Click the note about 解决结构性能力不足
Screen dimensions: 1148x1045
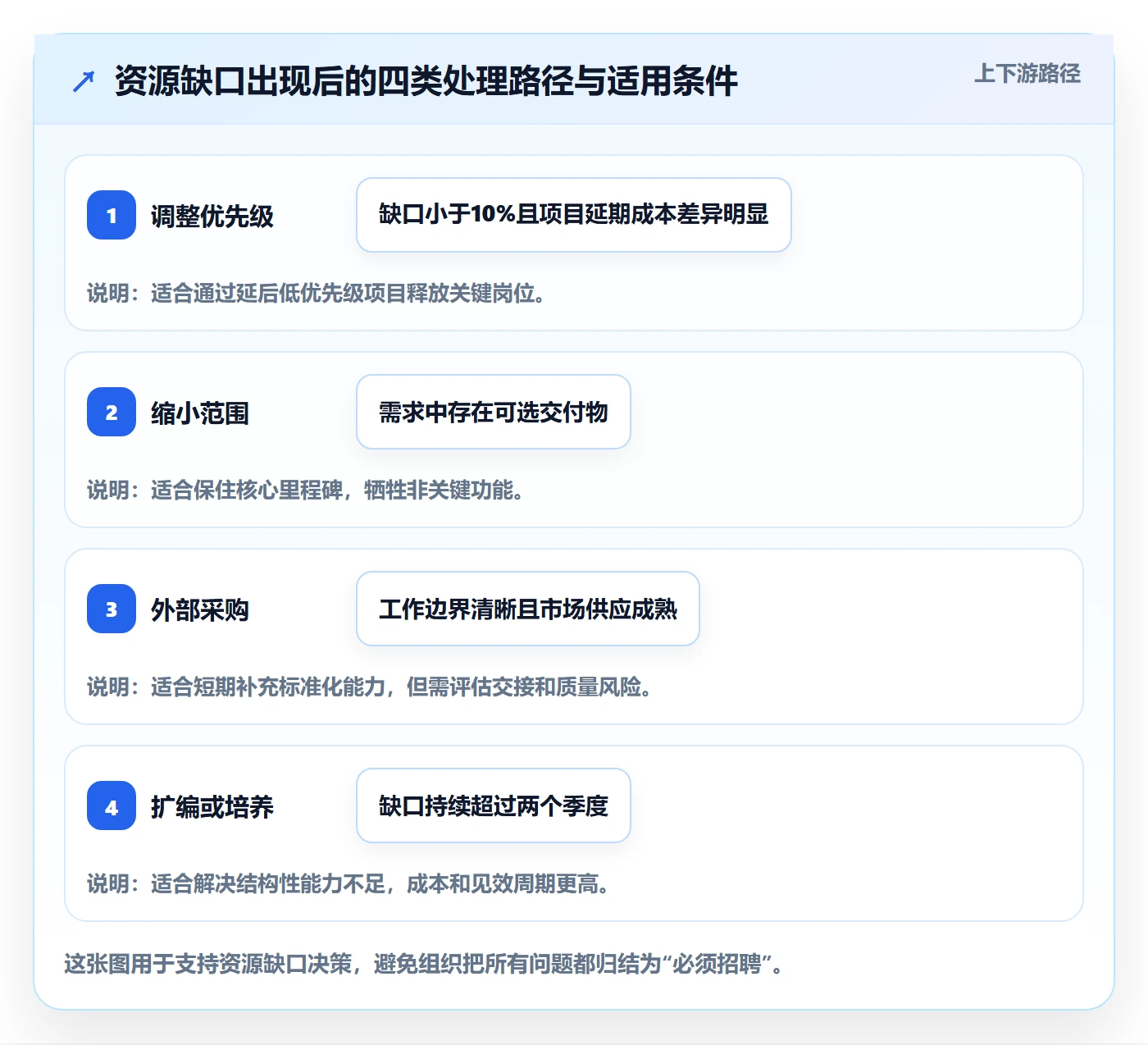pos(348,884)
